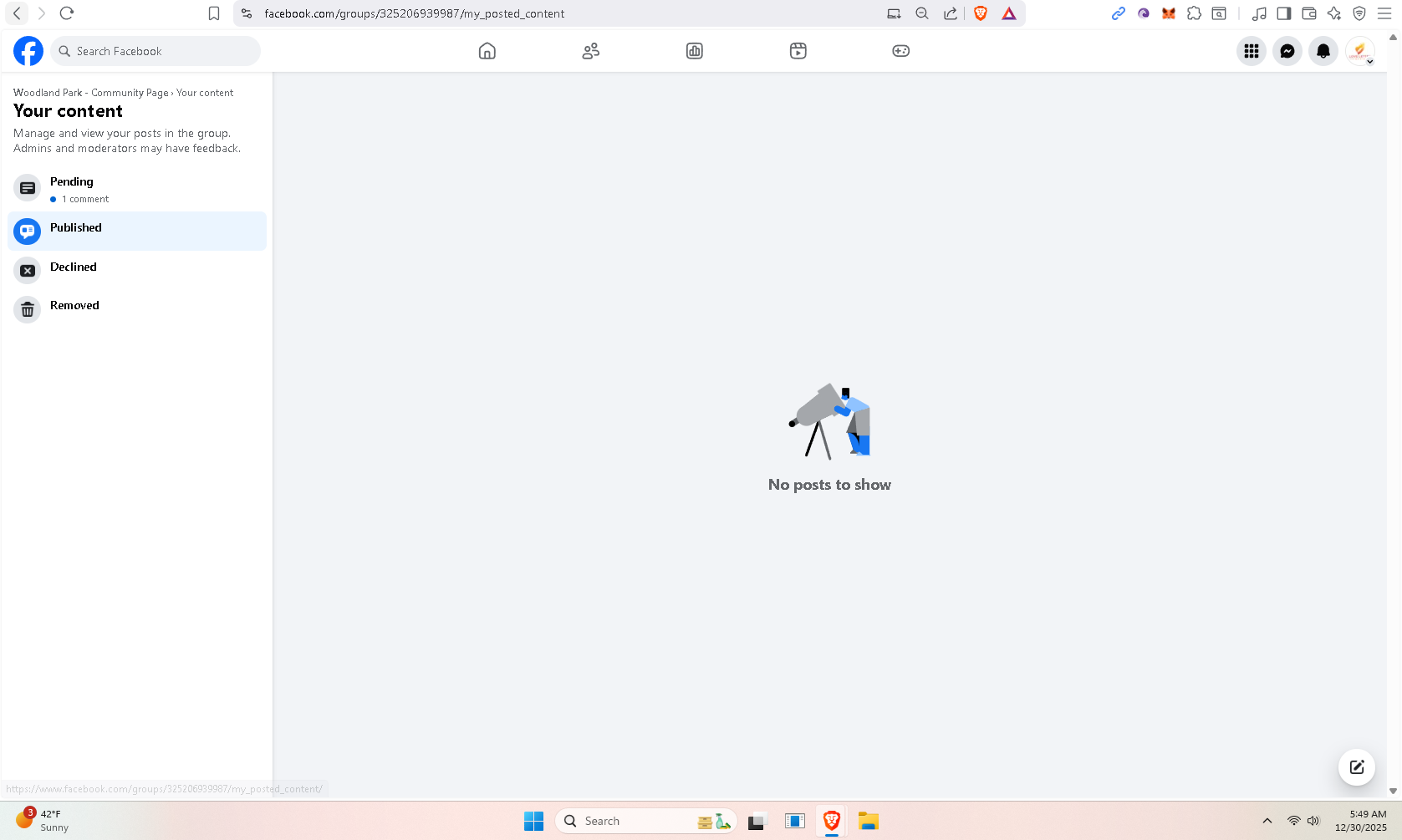This screenshot has height=840, width=1402.
Task: Open Messenger chats icon
Action: point(1287,51)
